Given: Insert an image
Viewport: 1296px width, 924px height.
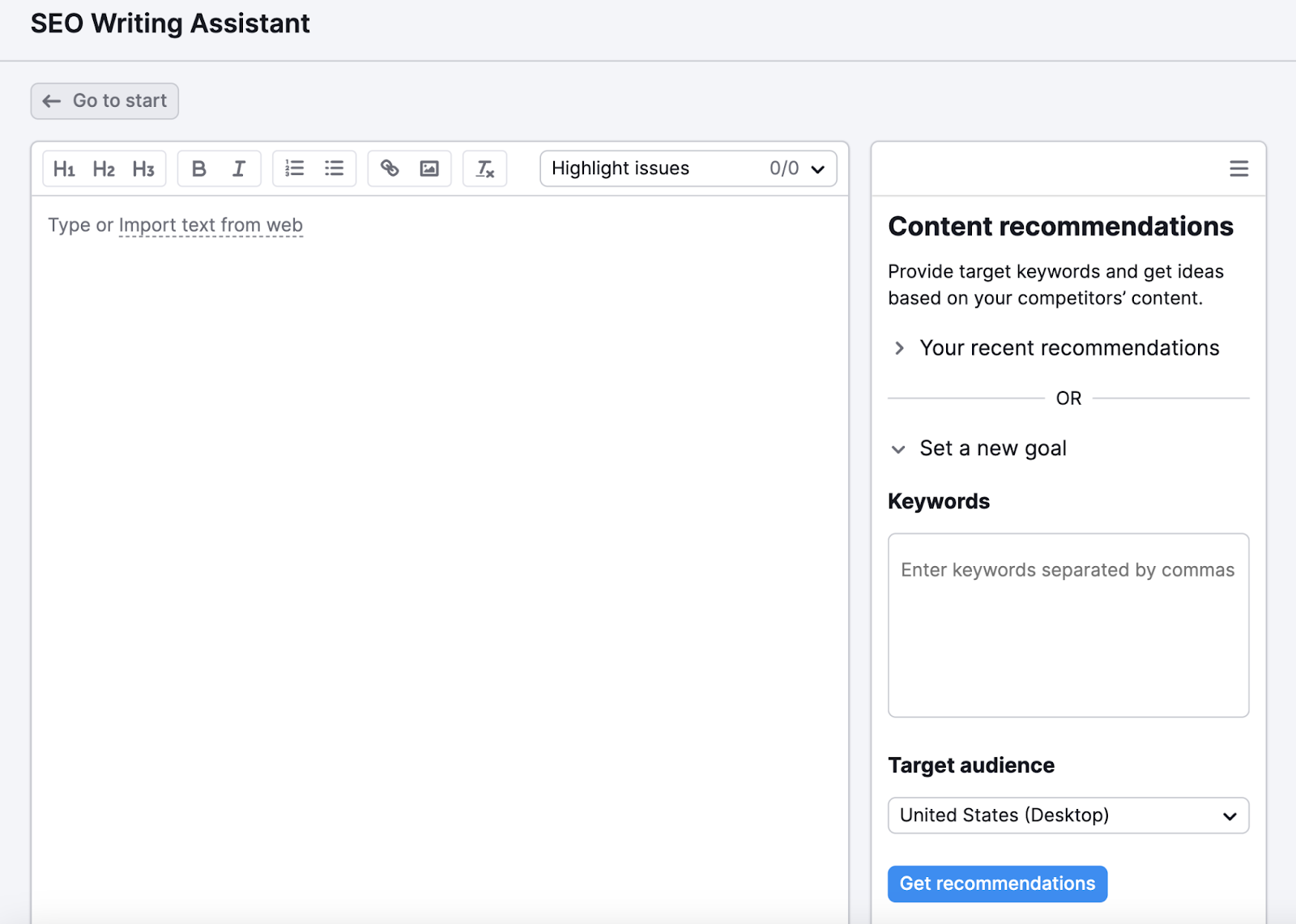Looking at the screenshot, I should pos(429,168).
